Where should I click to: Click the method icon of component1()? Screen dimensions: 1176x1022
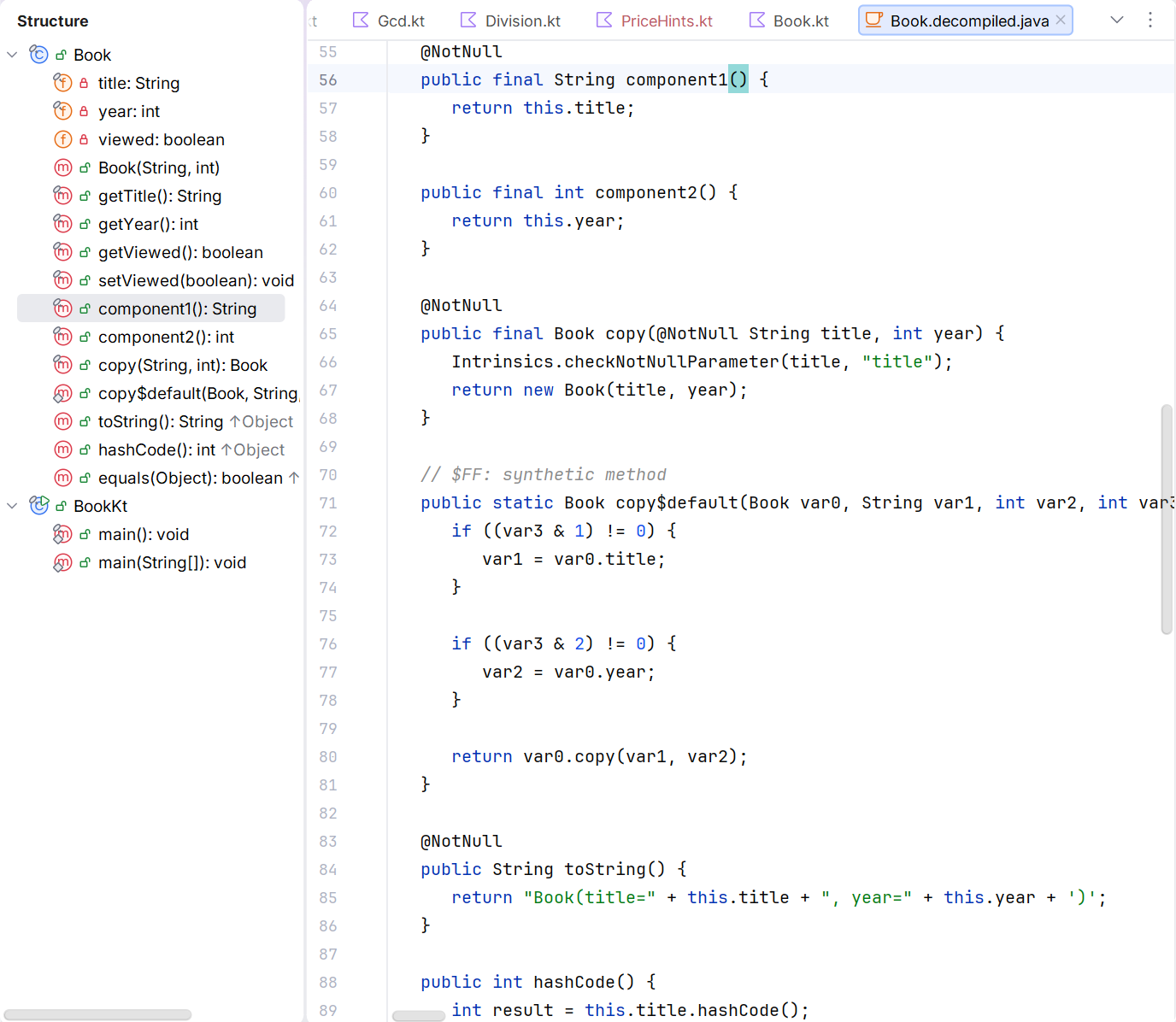[62, 308]
